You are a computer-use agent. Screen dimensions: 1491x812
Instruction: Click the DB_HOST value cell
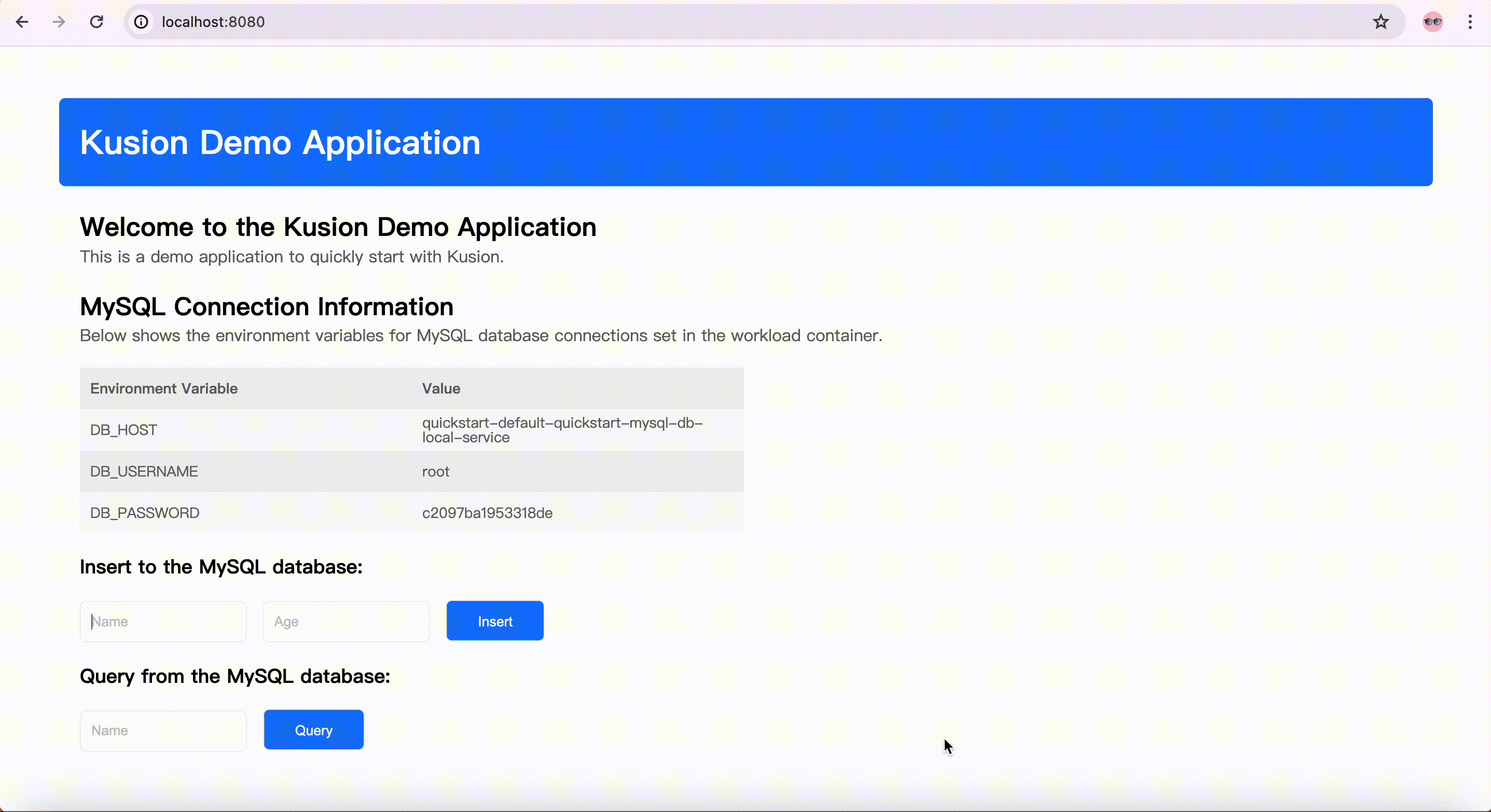[x=561, y=430]
